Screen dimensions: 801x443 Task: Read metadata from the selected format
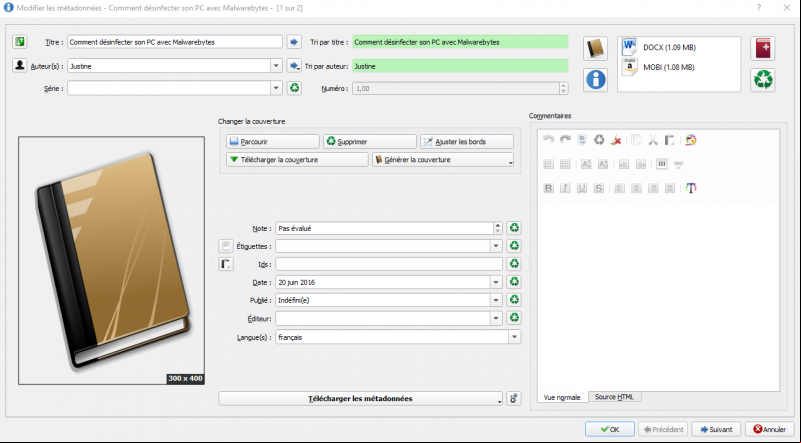[596, 80]
